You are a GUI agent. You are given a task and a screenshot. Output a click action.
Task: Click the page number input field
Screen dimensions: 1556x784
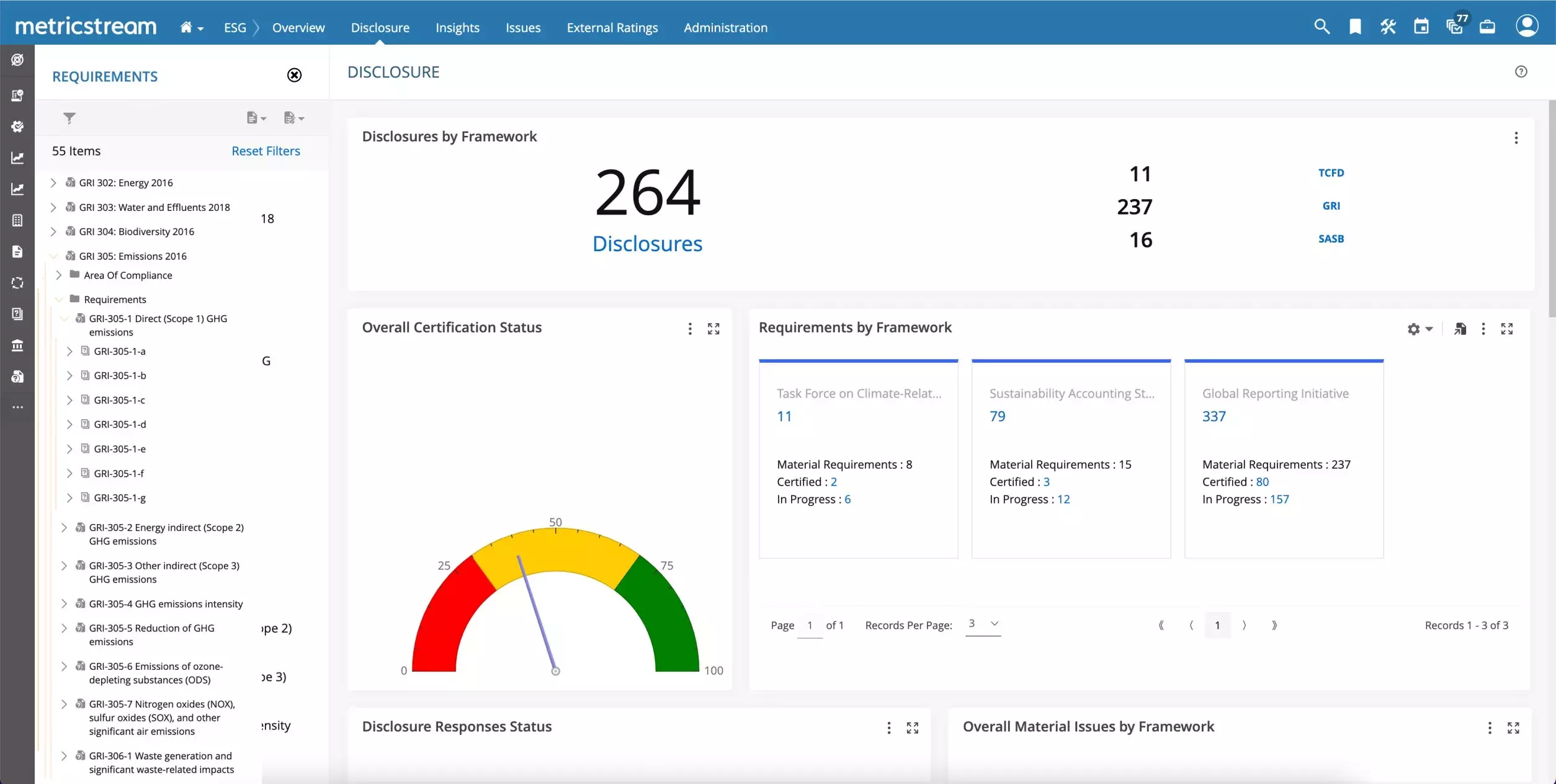pos(810,625)
